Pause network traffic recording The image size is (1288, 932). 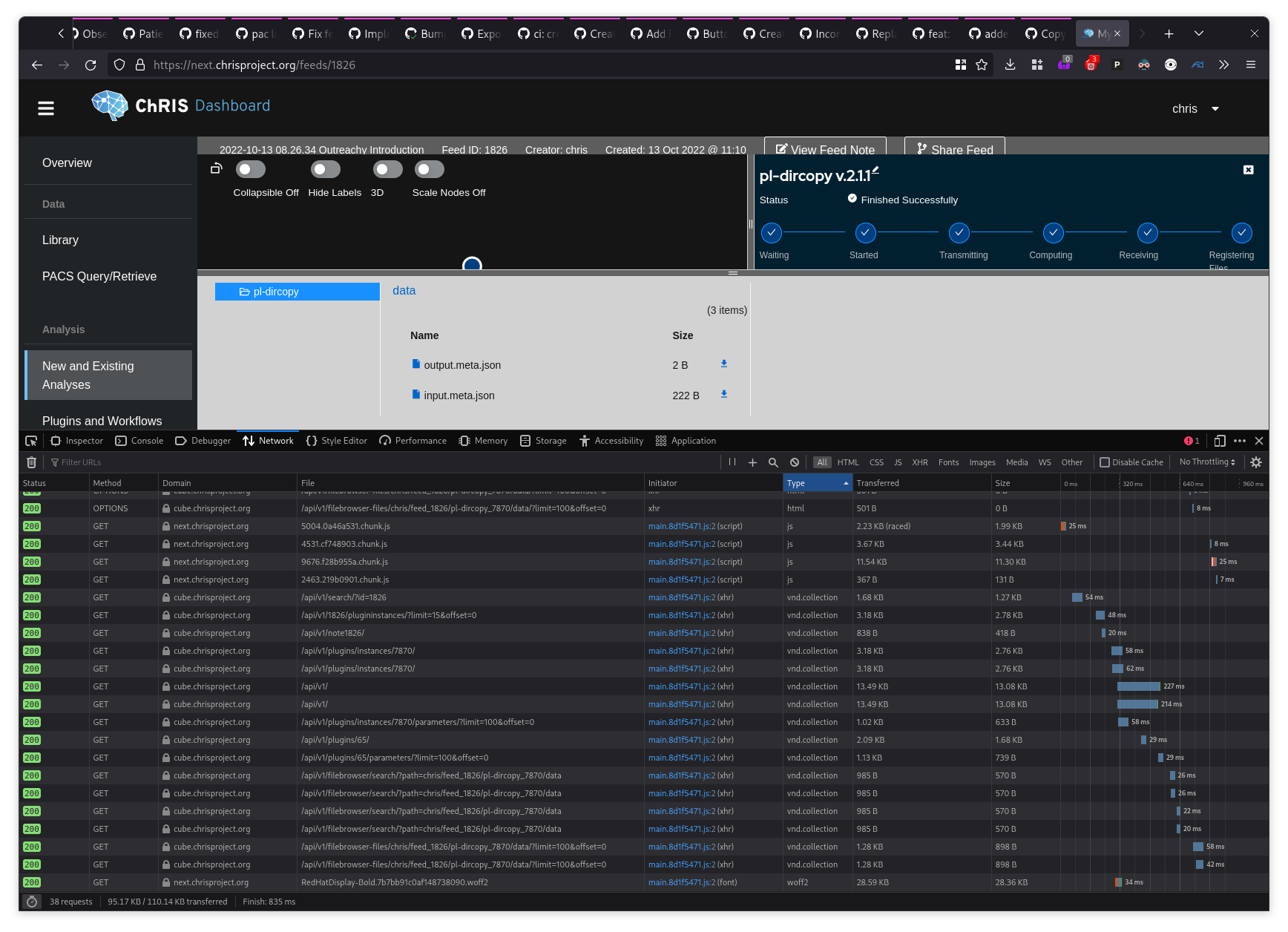732,462
